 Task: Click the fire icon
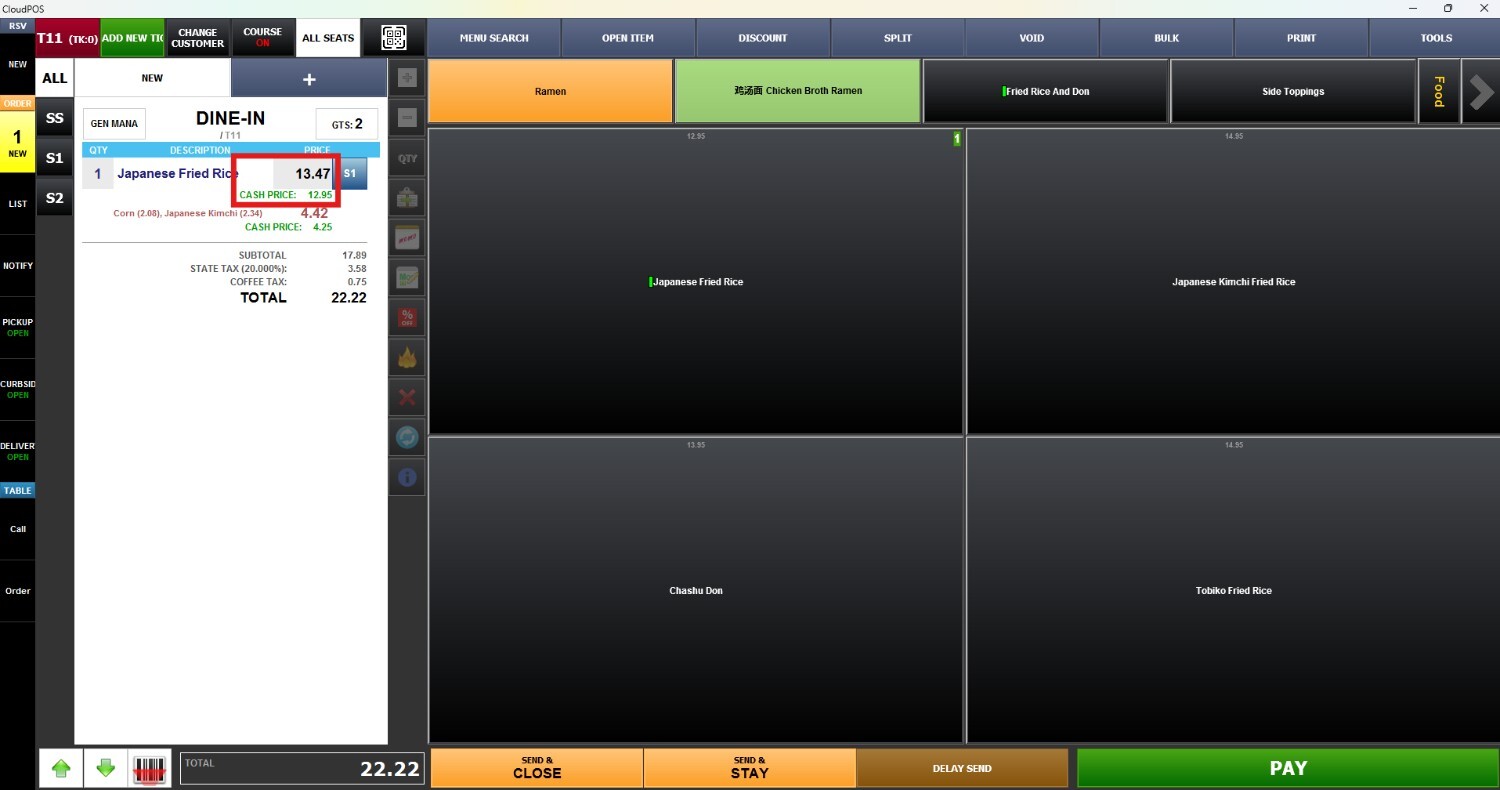407,358
